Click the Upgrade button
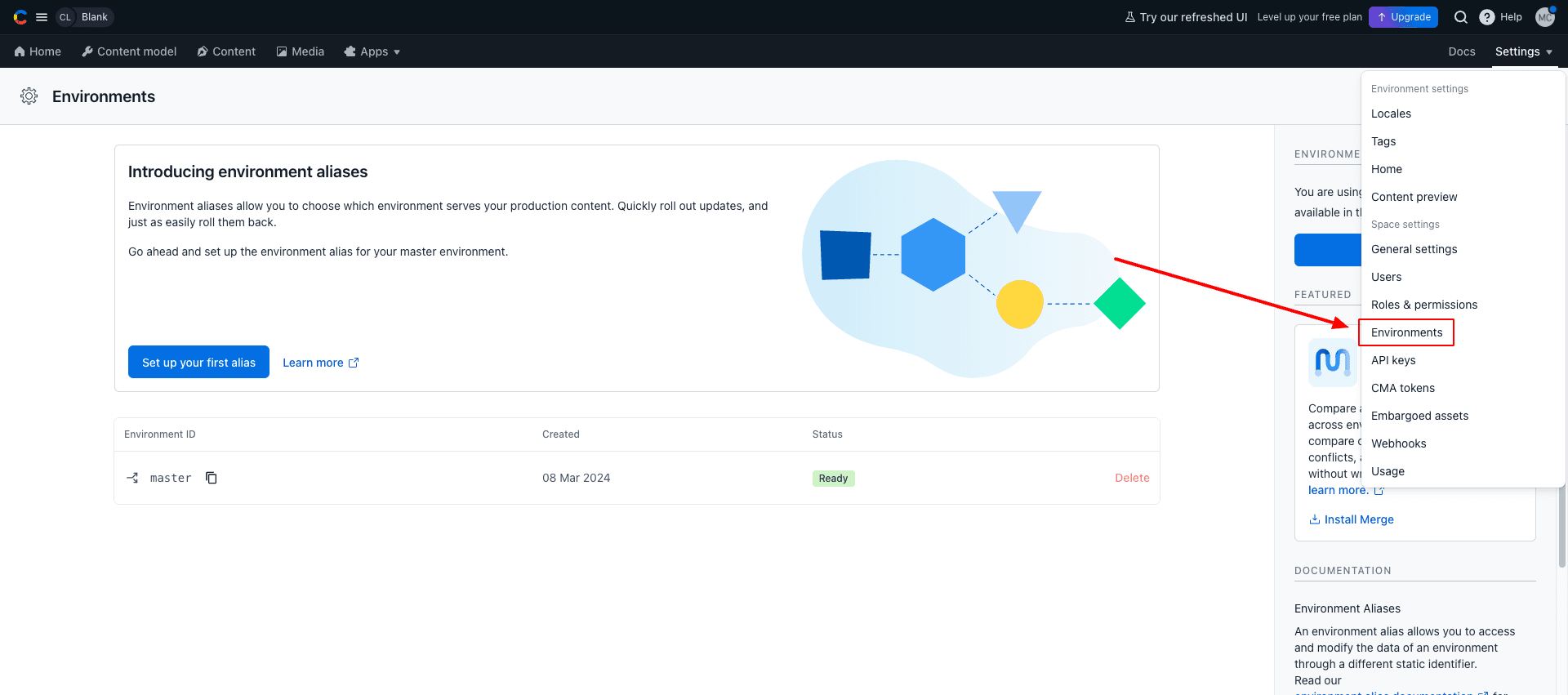 point(1403,17)
